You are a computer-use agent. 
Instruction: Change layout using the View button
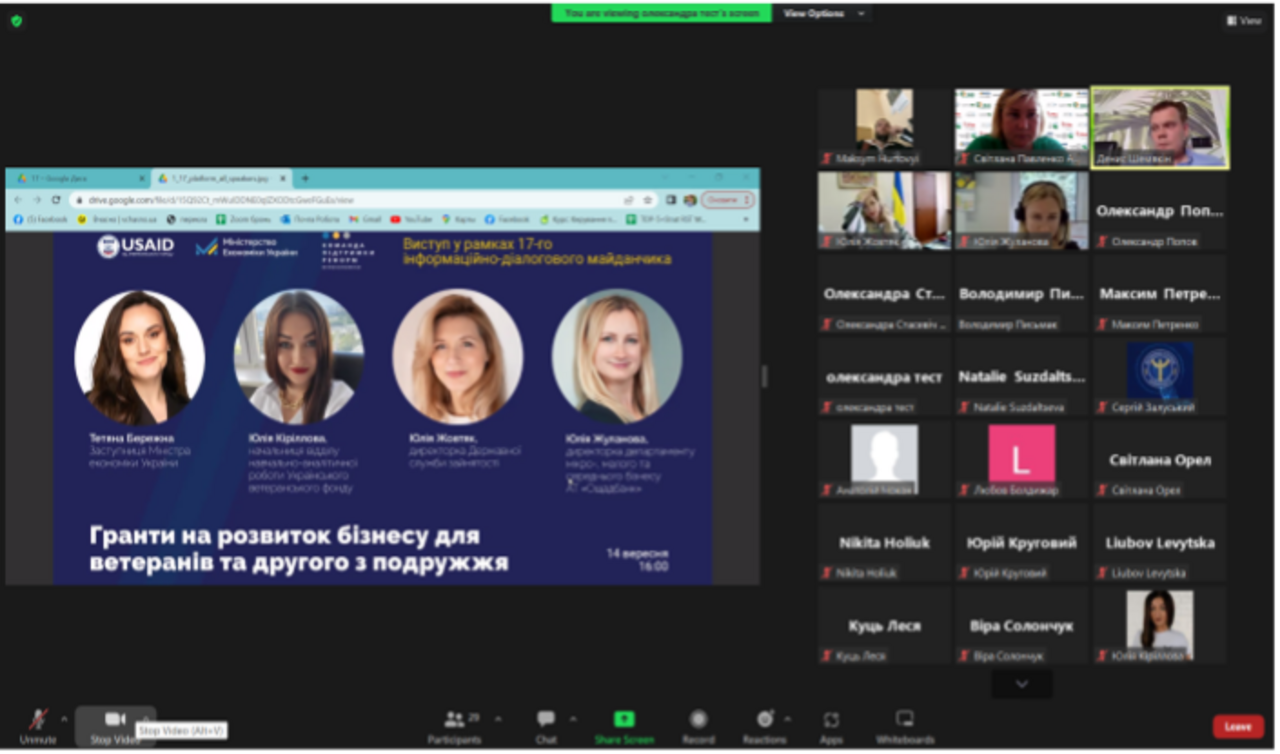pos(1244,20)
